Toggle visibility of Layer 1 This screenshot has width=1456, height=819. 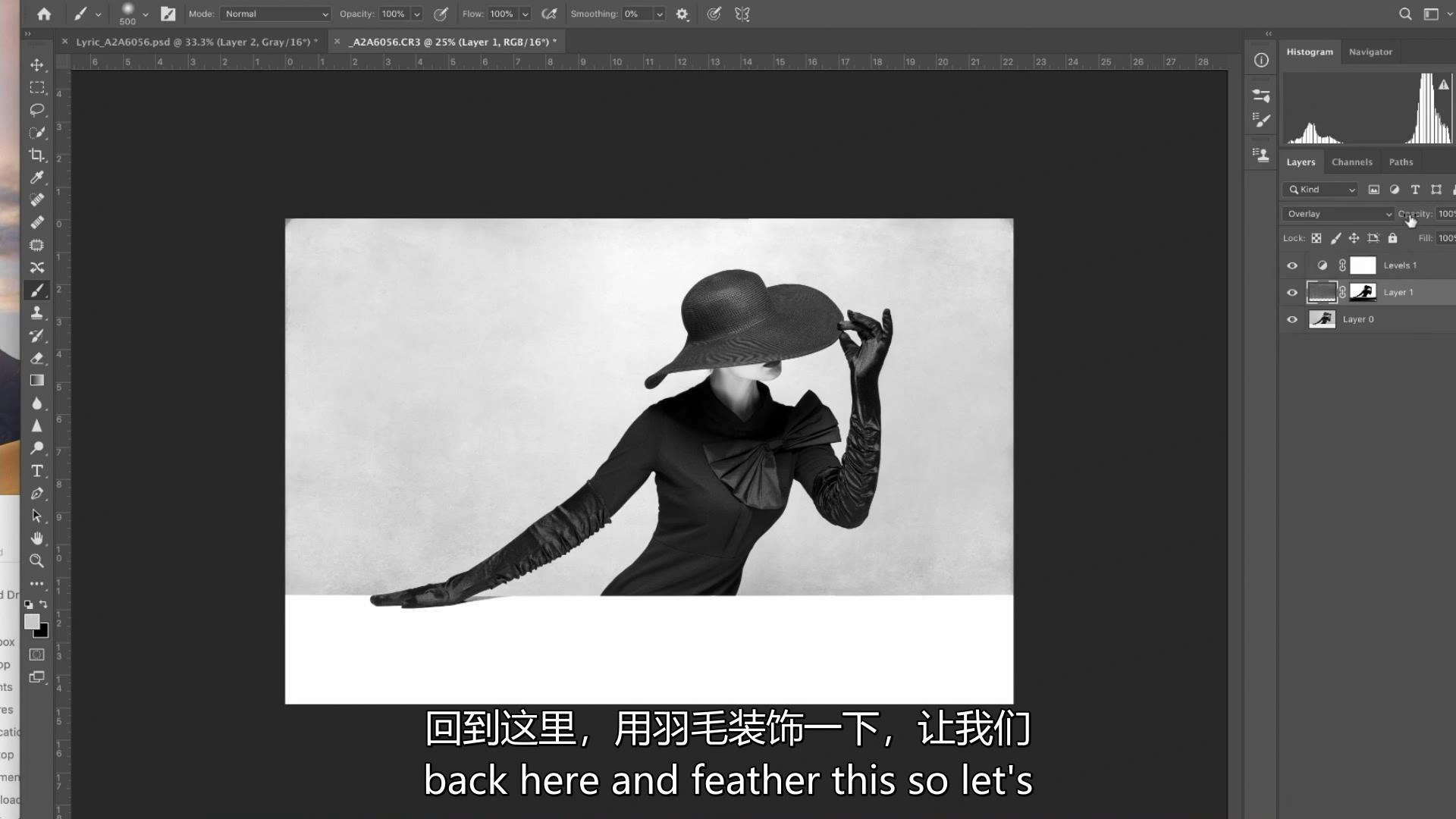(x=1292, y=293)
